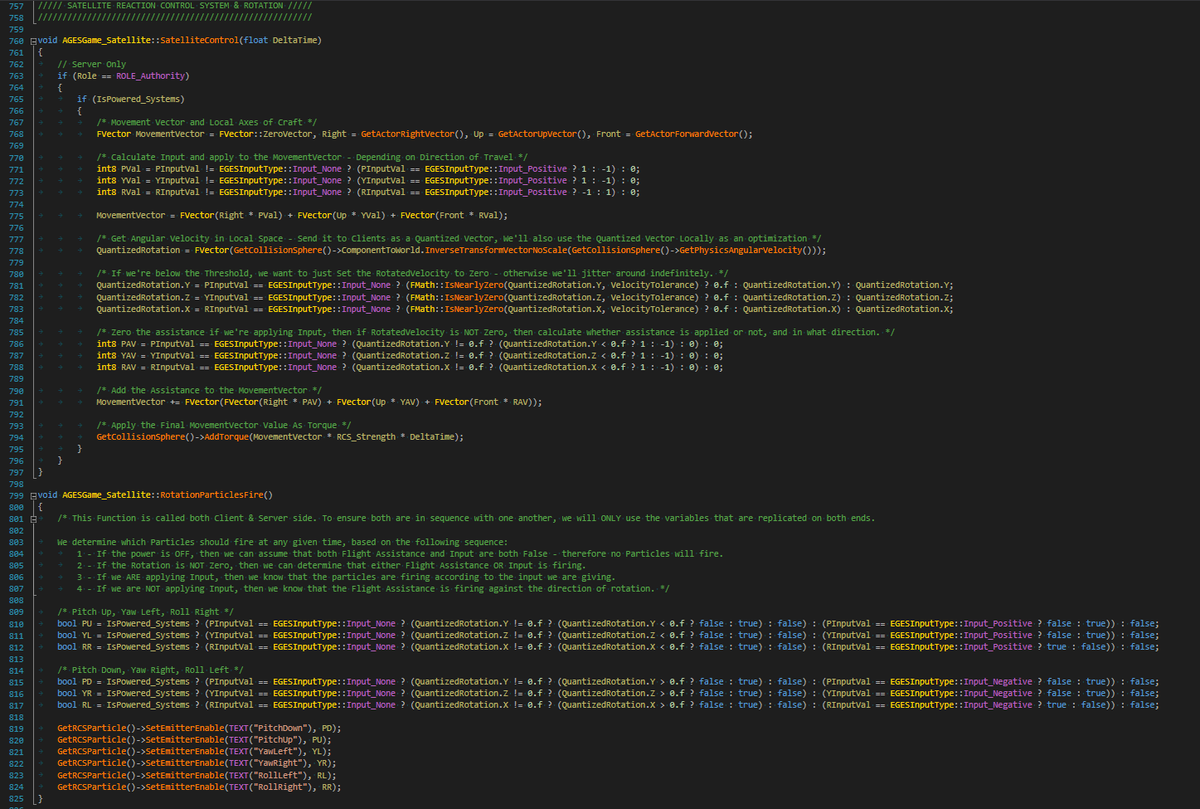Click the "PitchUp" string literal

[x=273, y=739]
